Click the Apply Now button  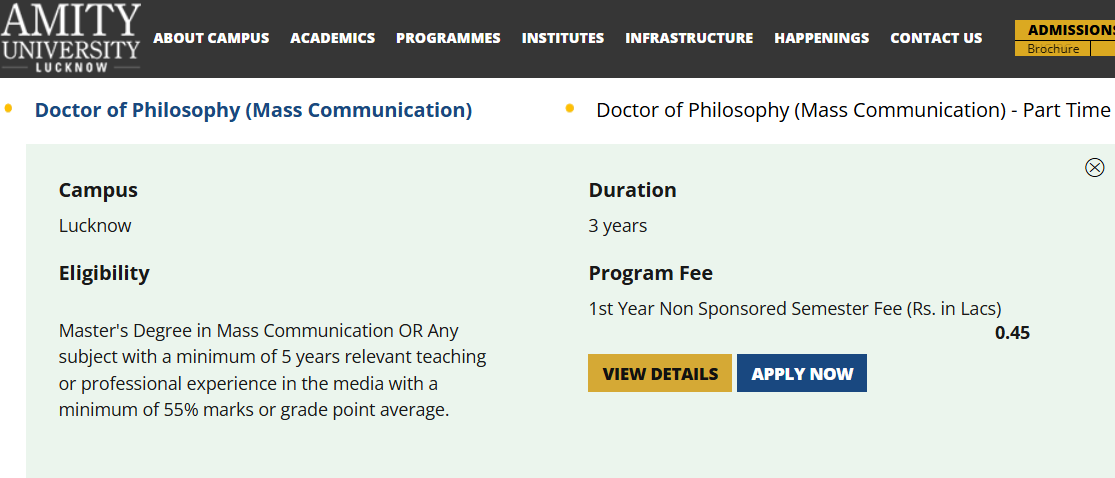802,374
